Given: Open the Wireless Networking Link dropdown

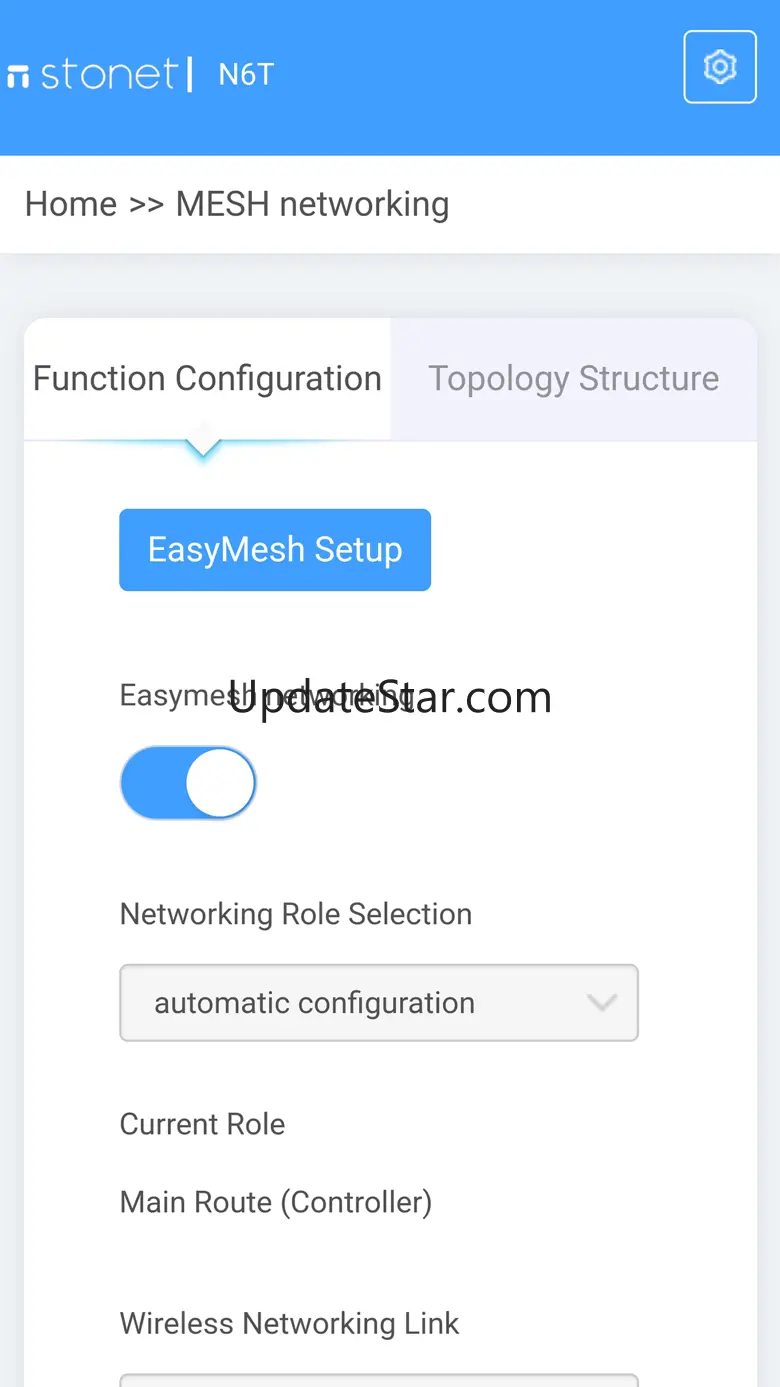Looking at the screenshot, I should pos(378,1380).
